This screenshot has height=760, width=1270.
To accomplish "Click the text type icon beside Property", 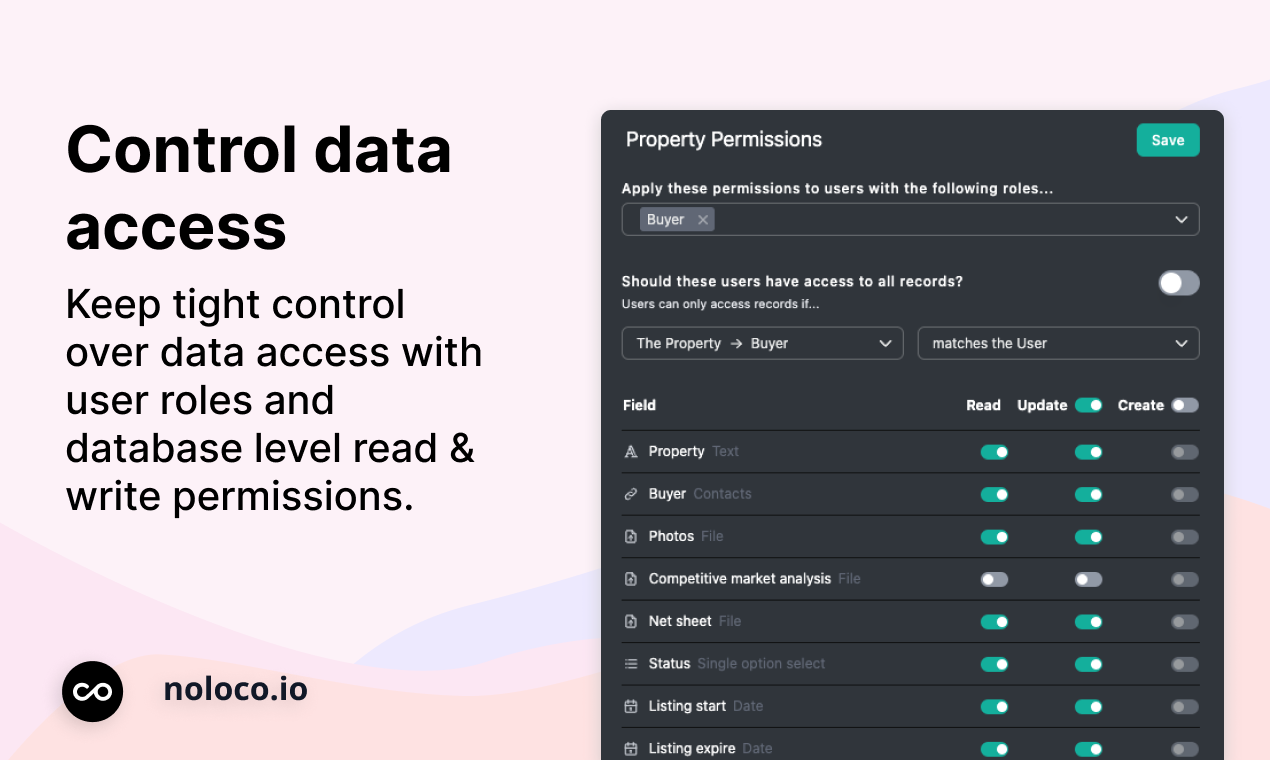I will point(631,452).
